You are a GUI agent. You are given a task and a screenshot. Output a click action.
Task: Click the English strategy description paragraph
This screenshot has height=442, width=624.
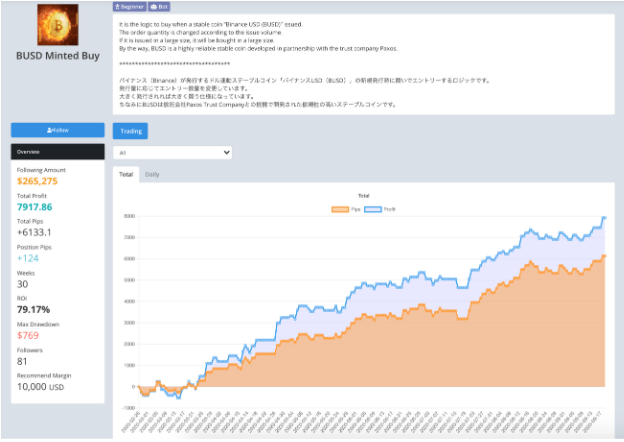click(258, 36)
